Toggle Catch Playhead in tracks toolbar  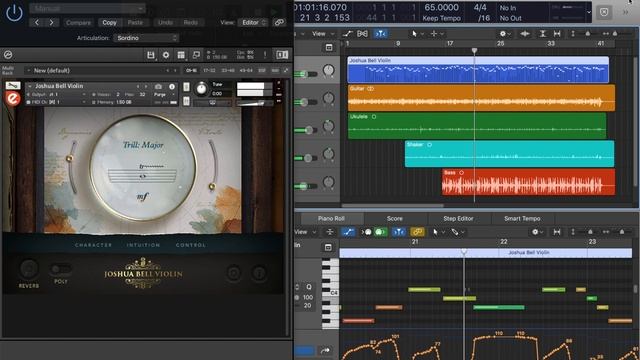[x=380, y=34]
